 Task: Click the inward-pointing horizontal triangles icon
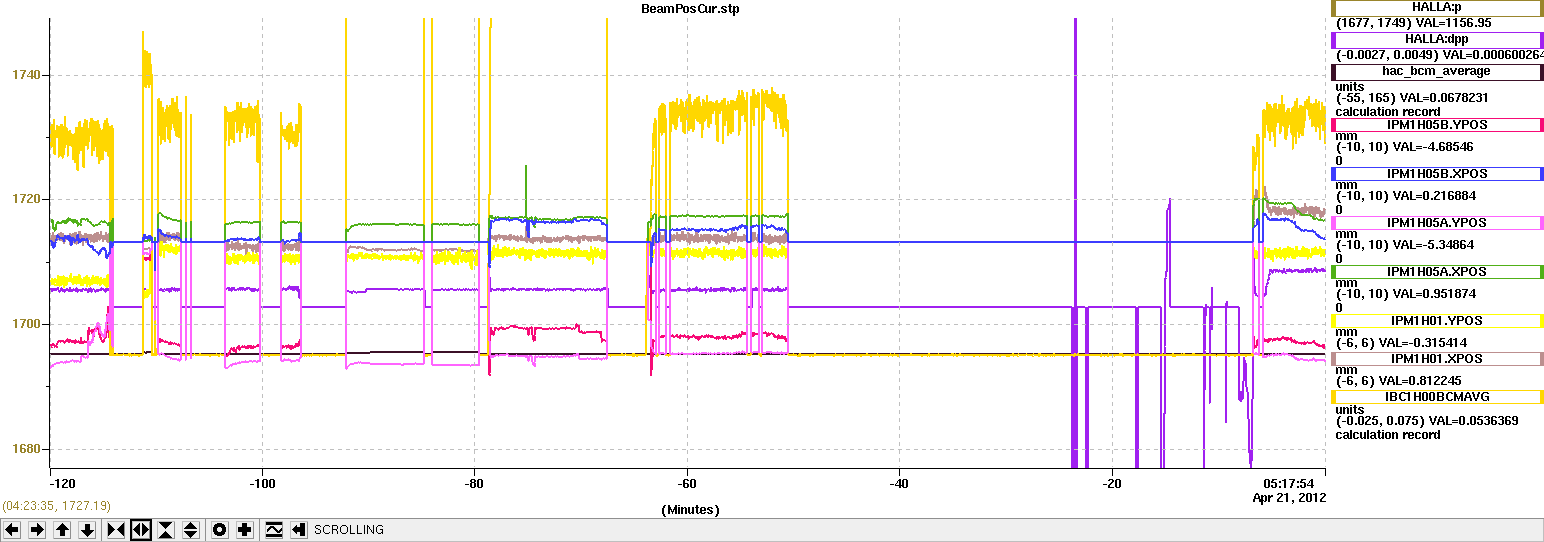[116, 530]
